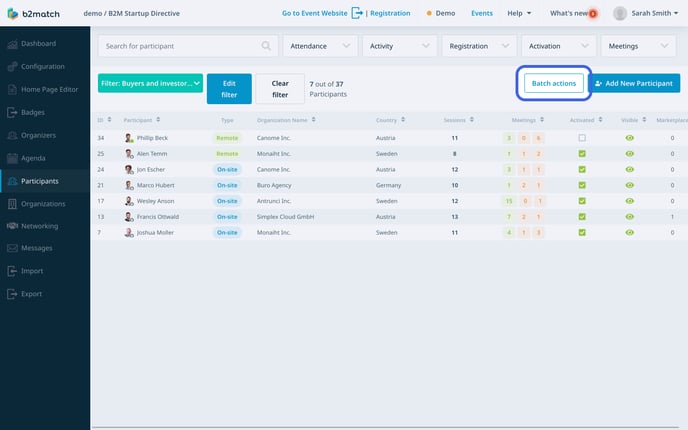Click the What's new notification badge
Image resolution: width=688 pixels, height=430 pixels.
click(x=593, y=14)
